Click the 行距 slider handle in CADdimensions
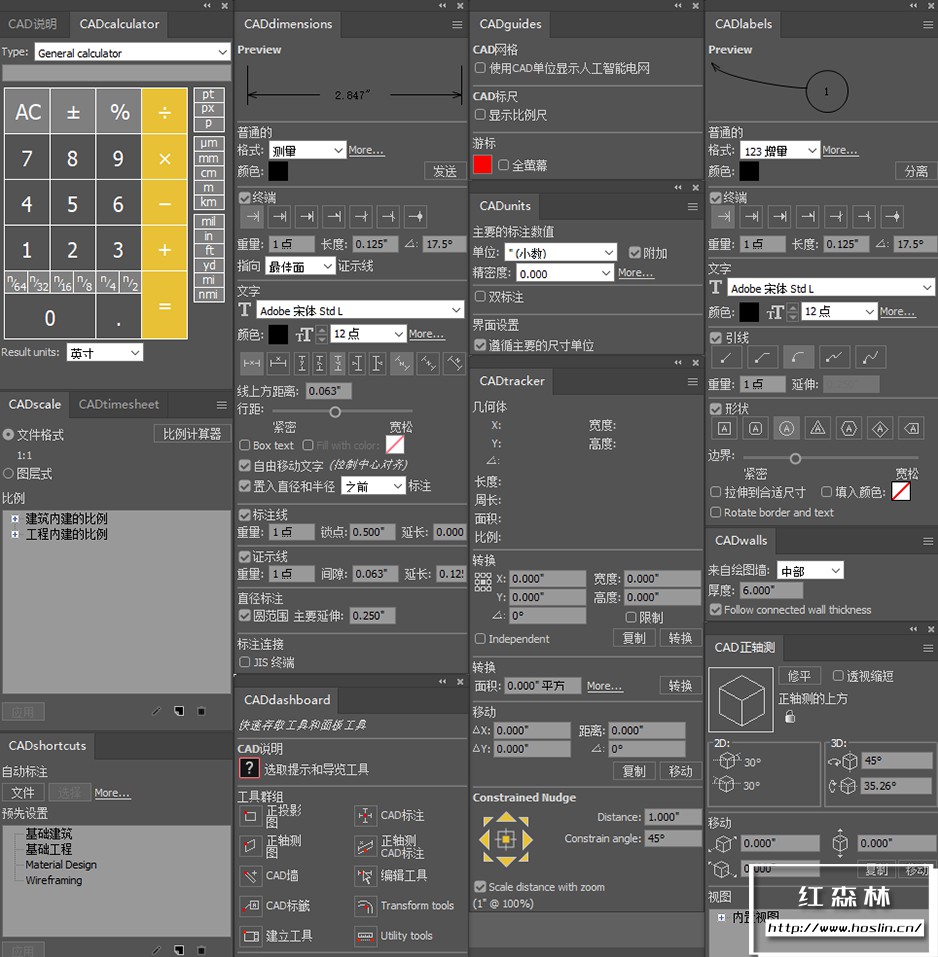 335,412
